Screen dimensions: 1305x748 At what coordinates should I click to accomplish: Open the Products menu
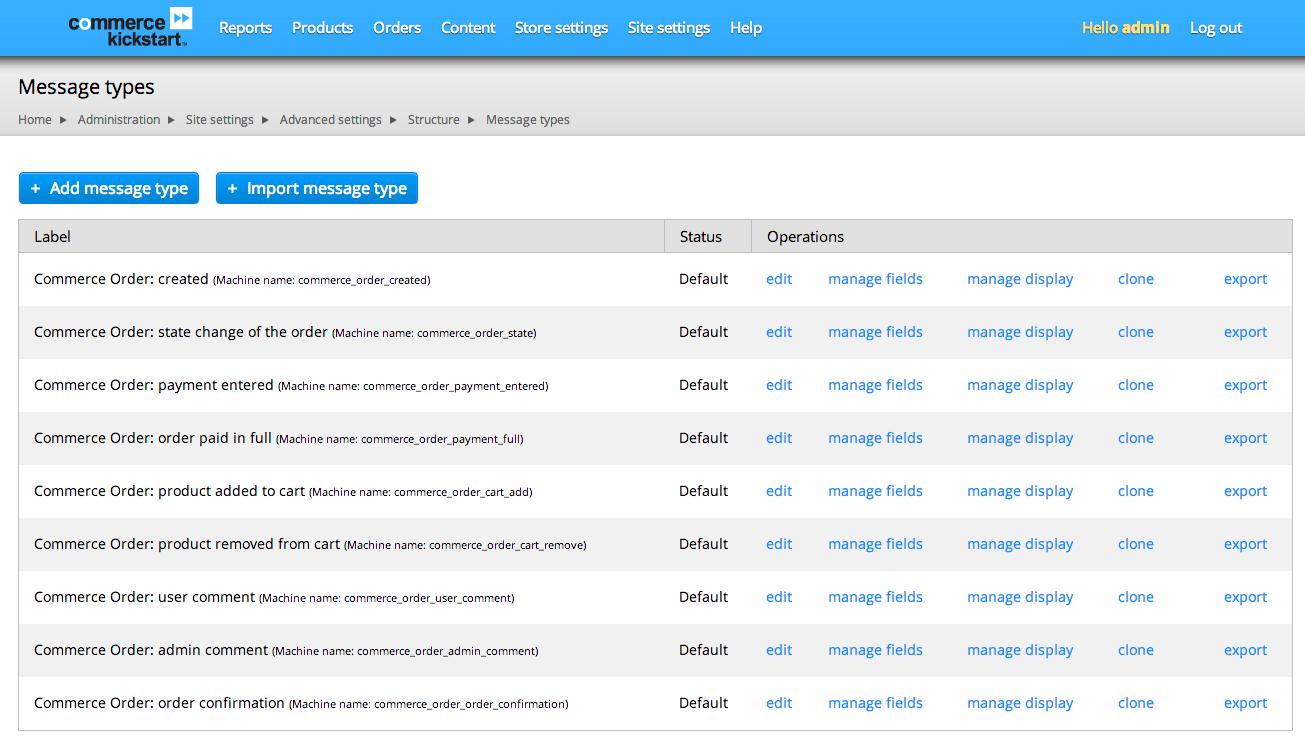322,28
